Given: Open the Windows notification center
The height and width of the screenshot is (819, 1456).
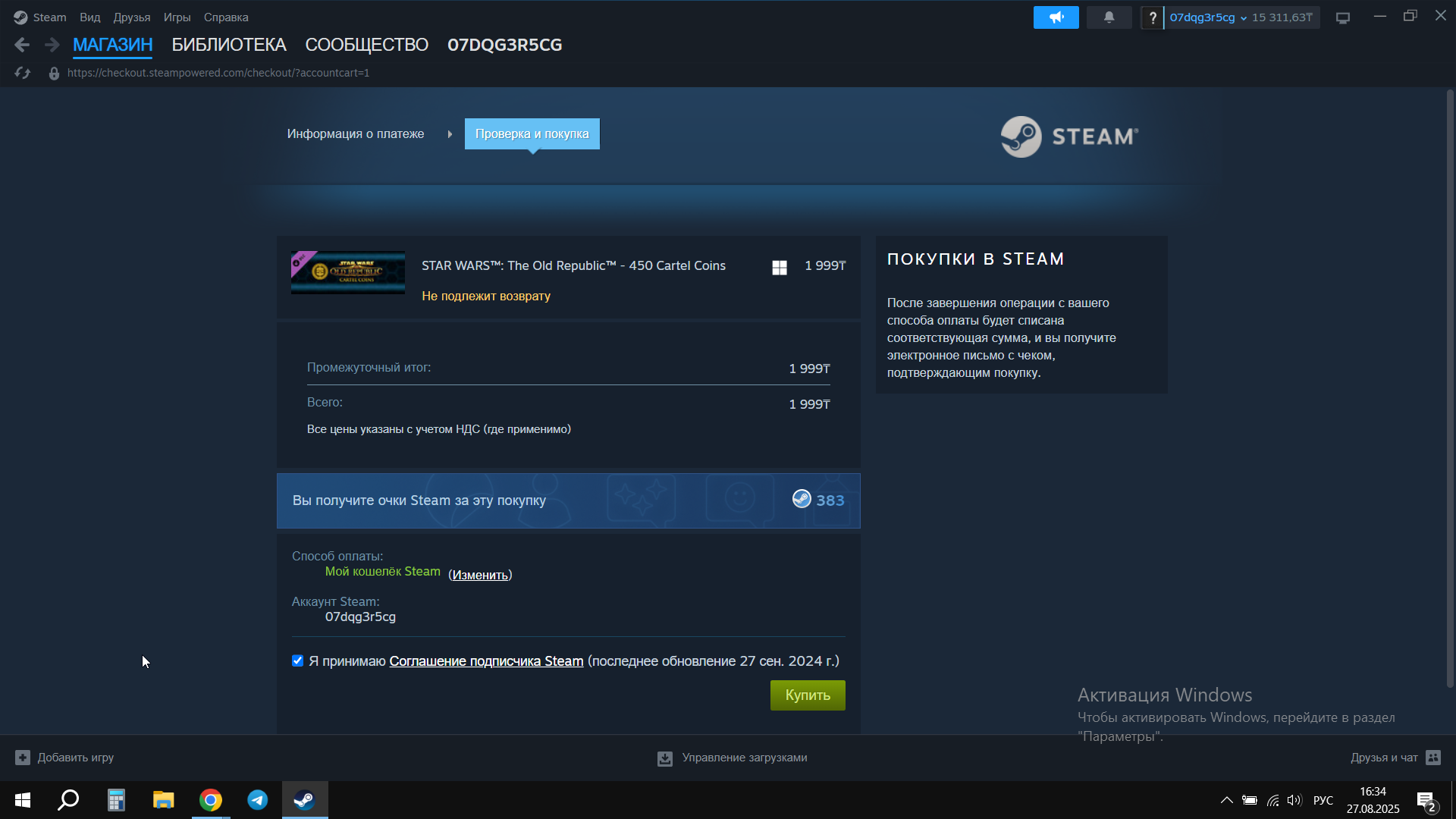Looking at the screenshot, I should click(1426, 801).
